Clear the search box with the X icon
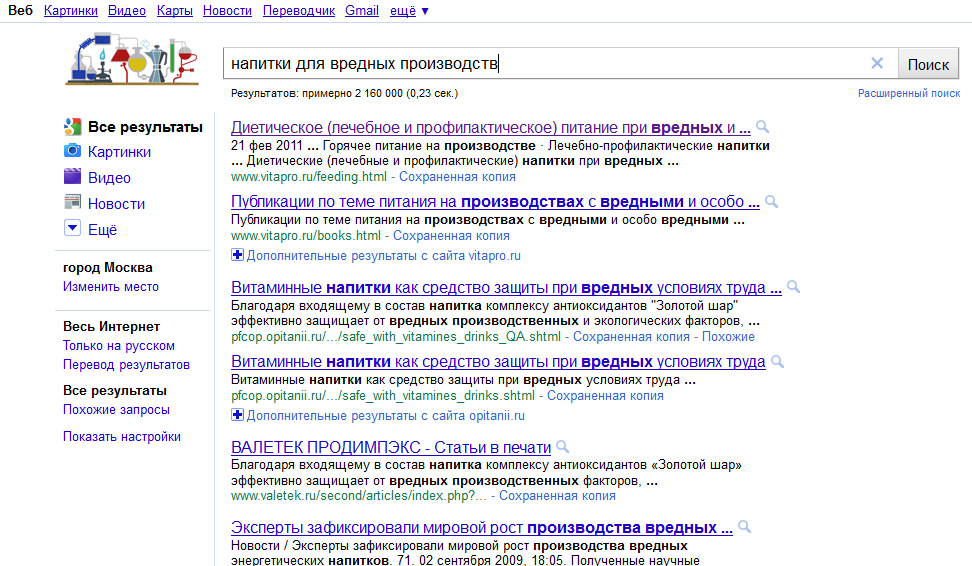Screen dimensions: 972x566 click(x=877, y=63)
